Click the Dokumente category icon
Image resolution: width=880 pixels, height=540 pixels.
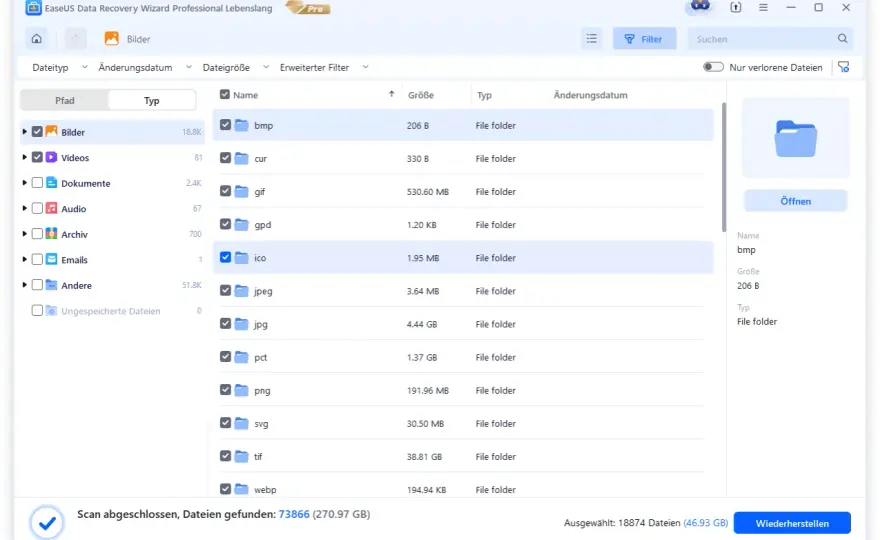click(51, 182)
